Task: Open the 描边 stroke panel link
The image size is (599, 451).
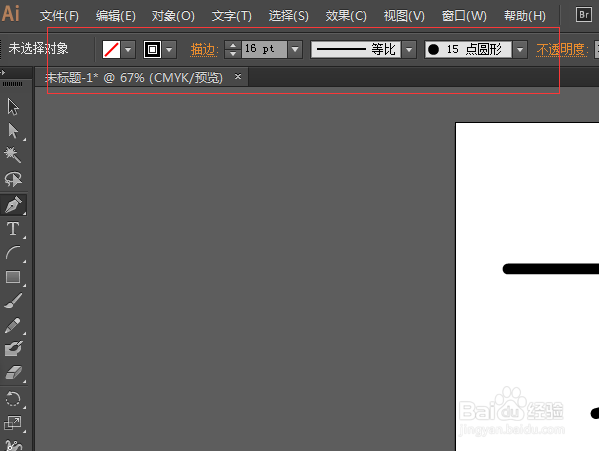Action: (x=204, y=50)
